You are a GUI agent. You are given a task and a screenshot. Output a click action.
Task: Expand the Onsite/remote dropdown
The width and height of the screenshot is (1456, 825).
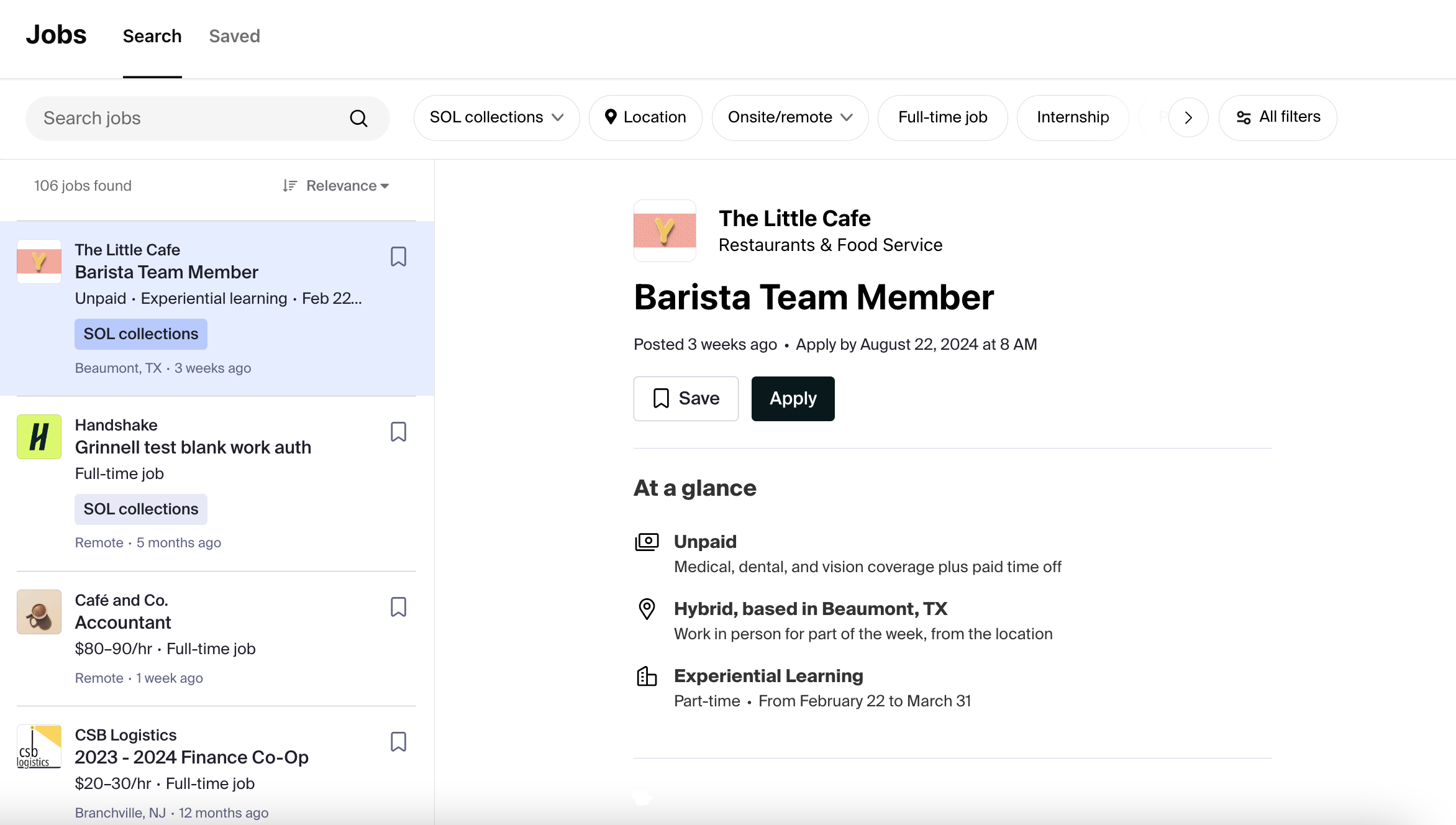point(789,117)
